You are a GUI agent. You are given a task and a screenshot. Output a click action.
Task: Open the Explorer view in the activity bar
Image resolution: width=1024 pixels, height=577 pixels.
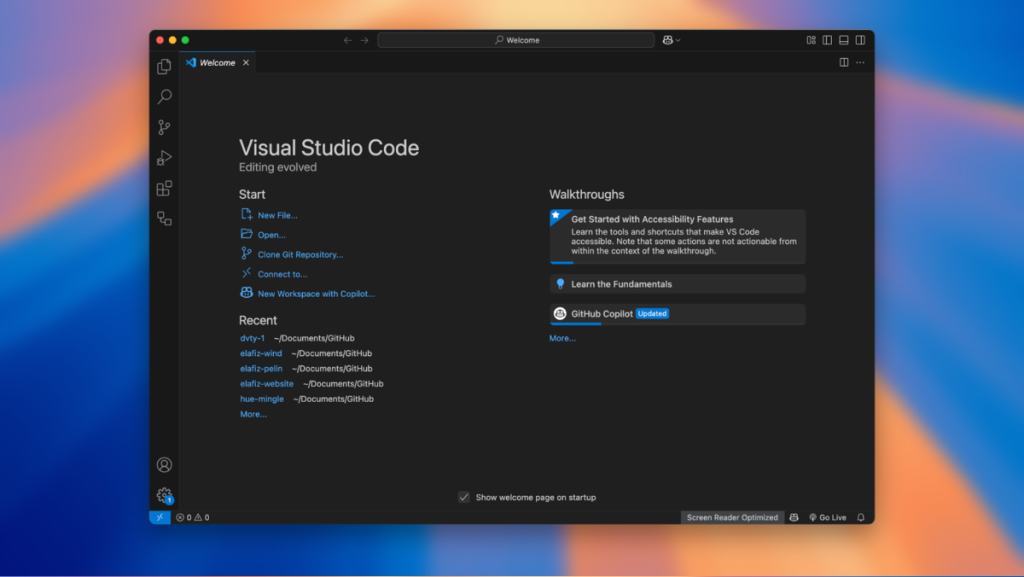pos(163,66)
